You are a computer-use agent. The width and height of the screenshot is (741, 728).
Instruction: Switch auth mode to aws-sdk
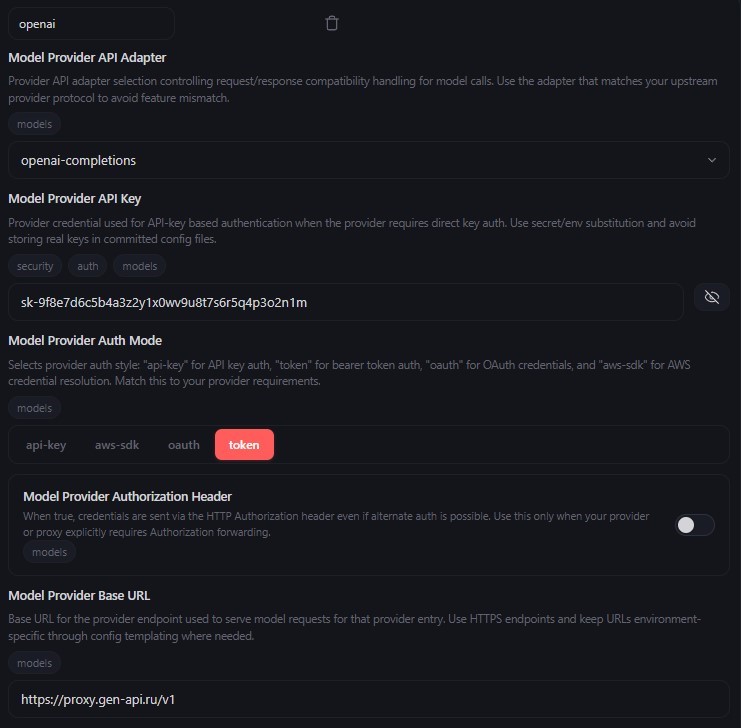(117, 445)
